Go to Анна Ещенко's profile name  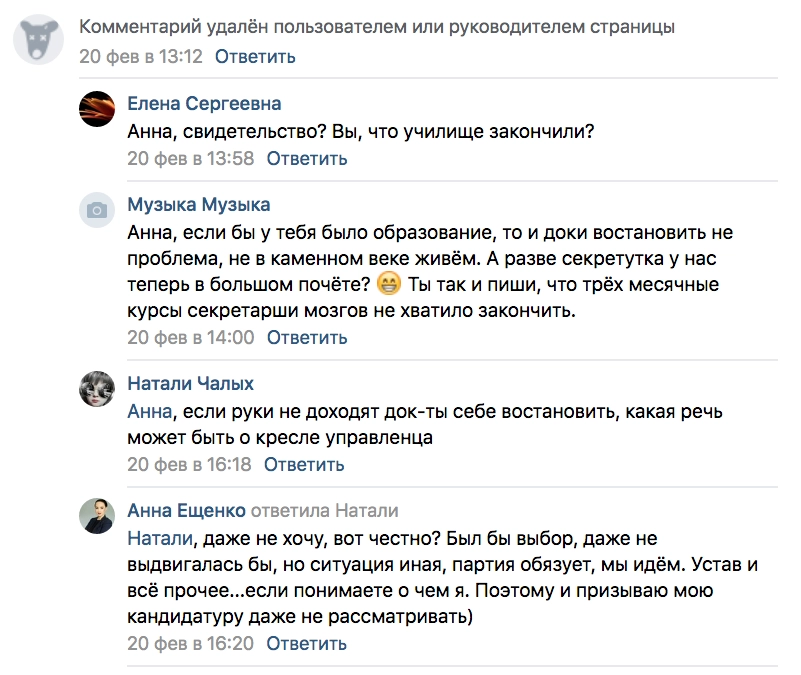pyautogui.click(x=185, y=512)
